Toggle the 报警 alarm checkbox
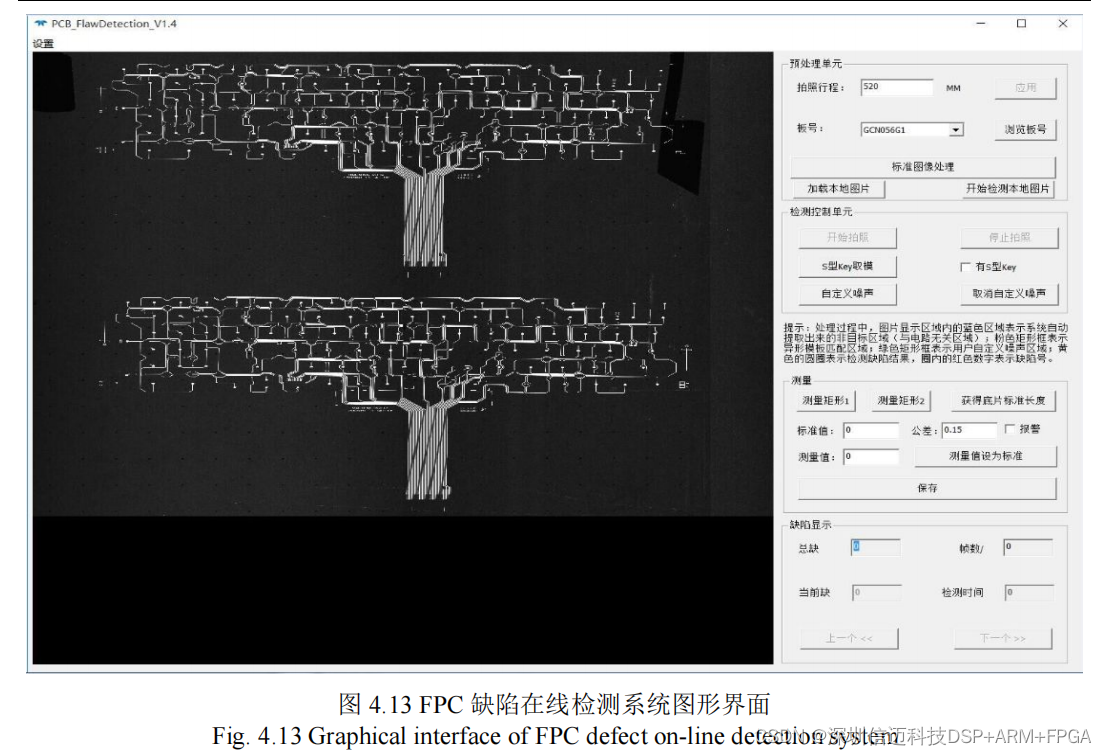 pyautogui.click(x=1009, y=429)
